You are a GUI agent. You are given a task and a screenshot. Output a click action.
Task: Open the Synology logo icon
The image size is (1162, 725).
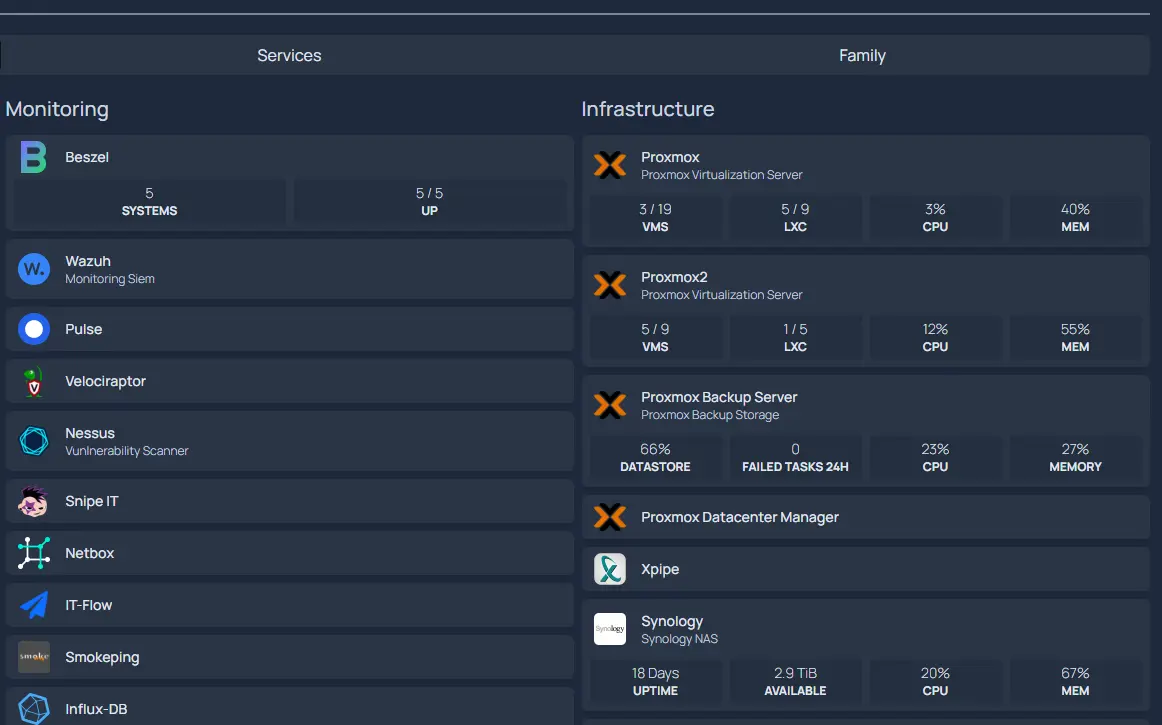(610, 629)
